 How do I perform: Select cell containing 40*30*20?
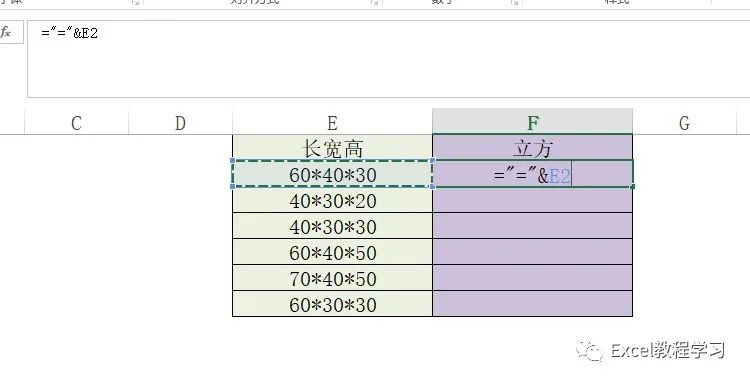[x=332, y=200]
